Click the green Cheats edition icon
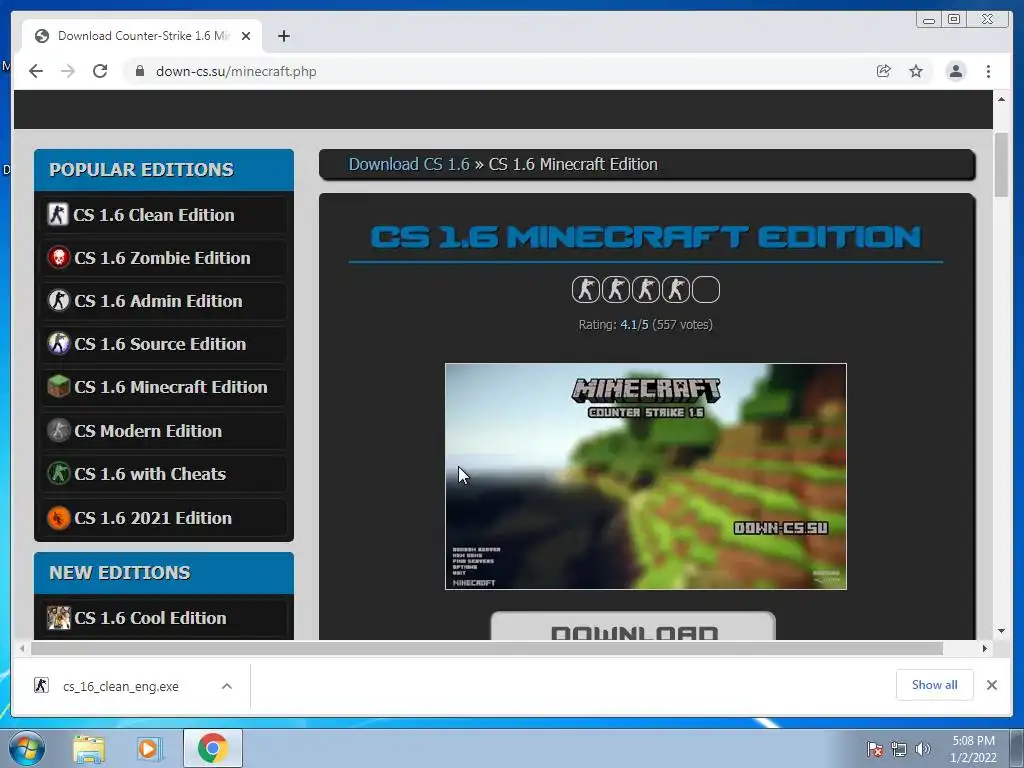The width and height of the screenshot is (1024, 768). tap(58, 473)
